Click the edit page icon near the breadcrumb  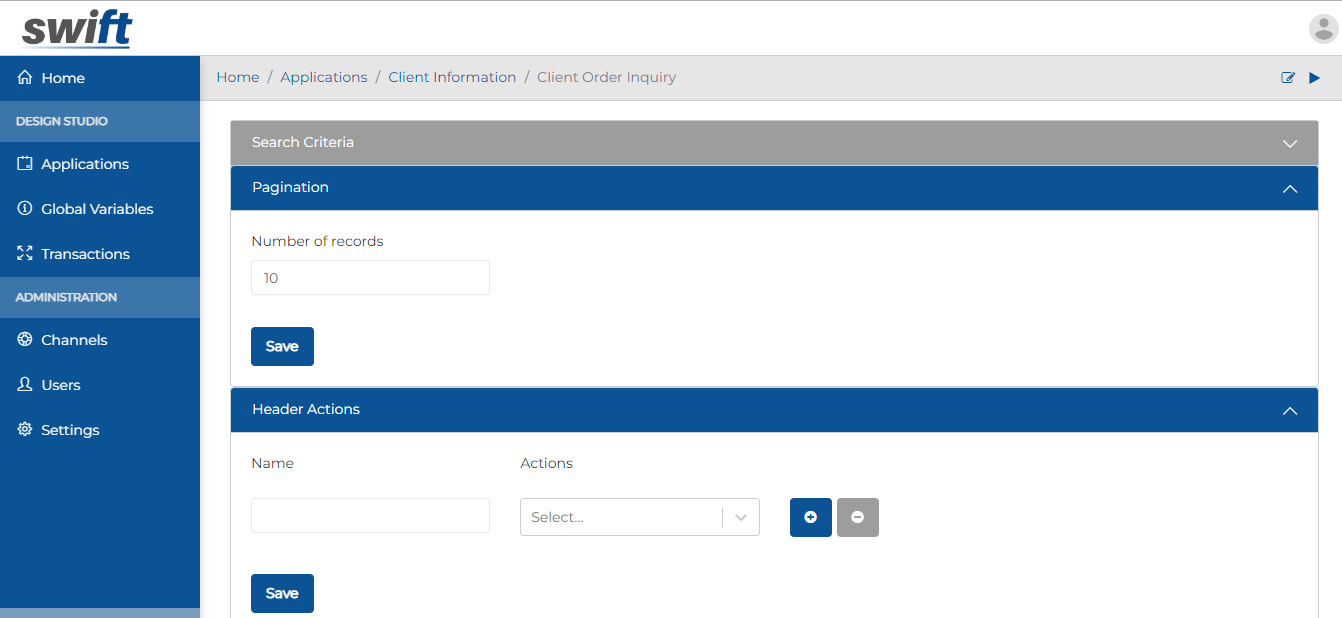[1288, 77]
